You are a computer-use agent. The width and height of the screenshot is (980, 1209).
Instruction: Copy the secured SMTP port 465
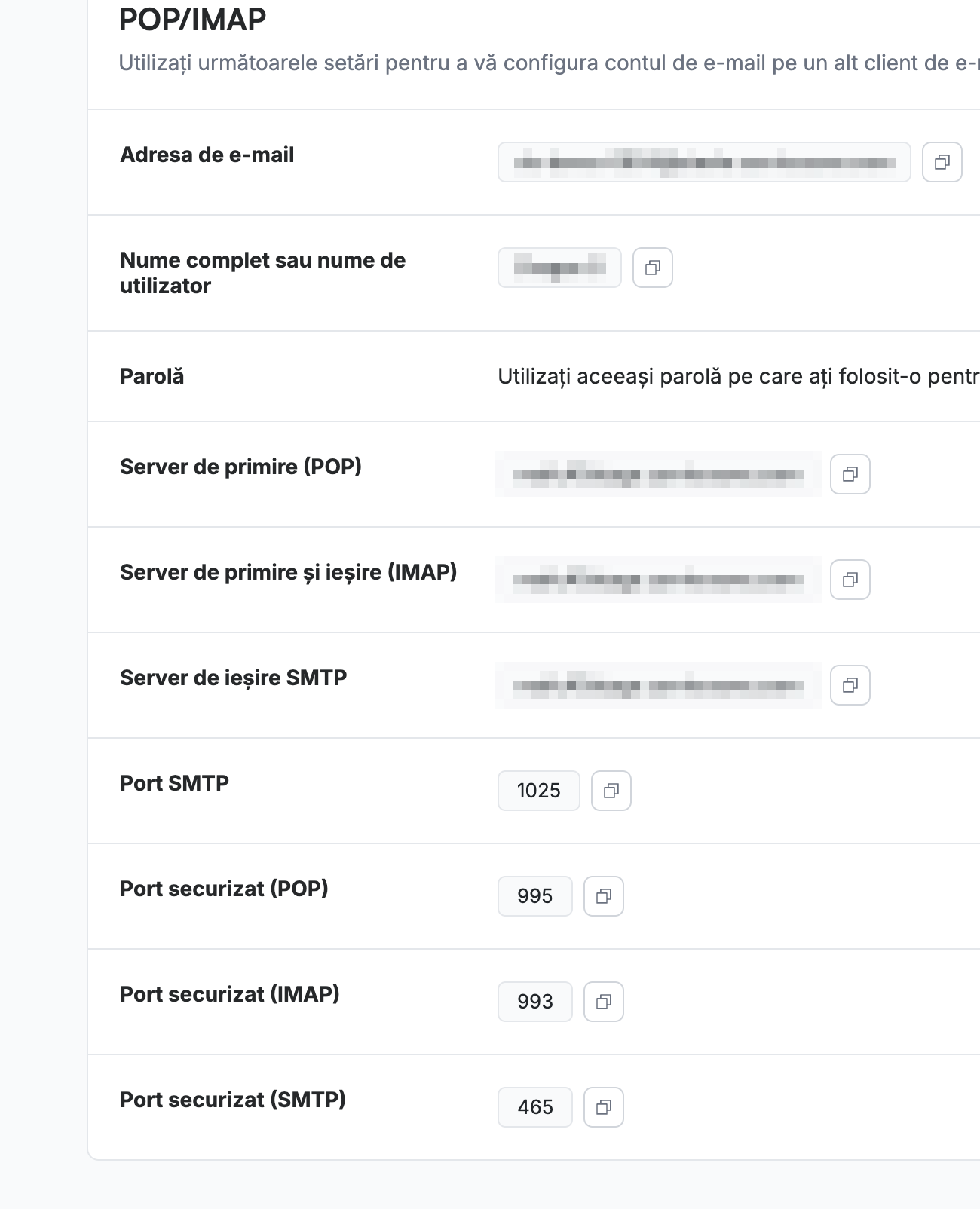(604, 1107)
